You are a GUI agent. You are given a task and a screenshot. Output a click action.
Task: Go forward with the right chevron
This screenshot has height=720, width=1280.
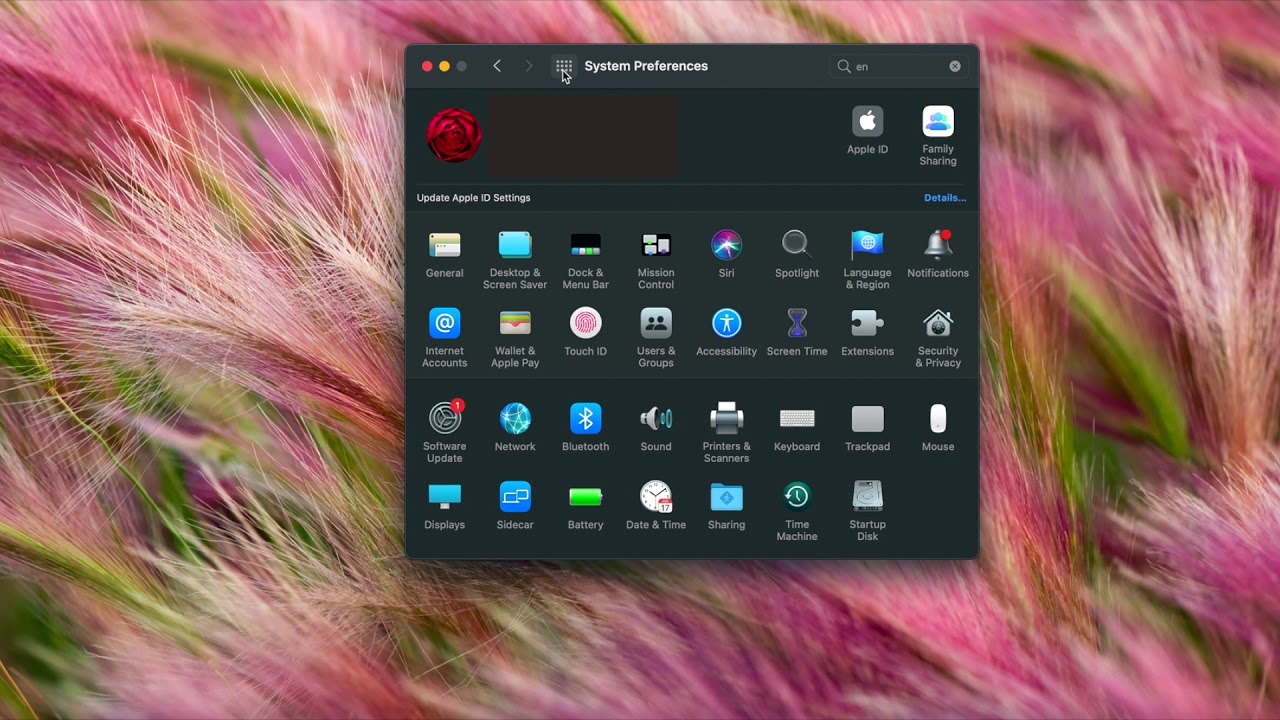529,66
